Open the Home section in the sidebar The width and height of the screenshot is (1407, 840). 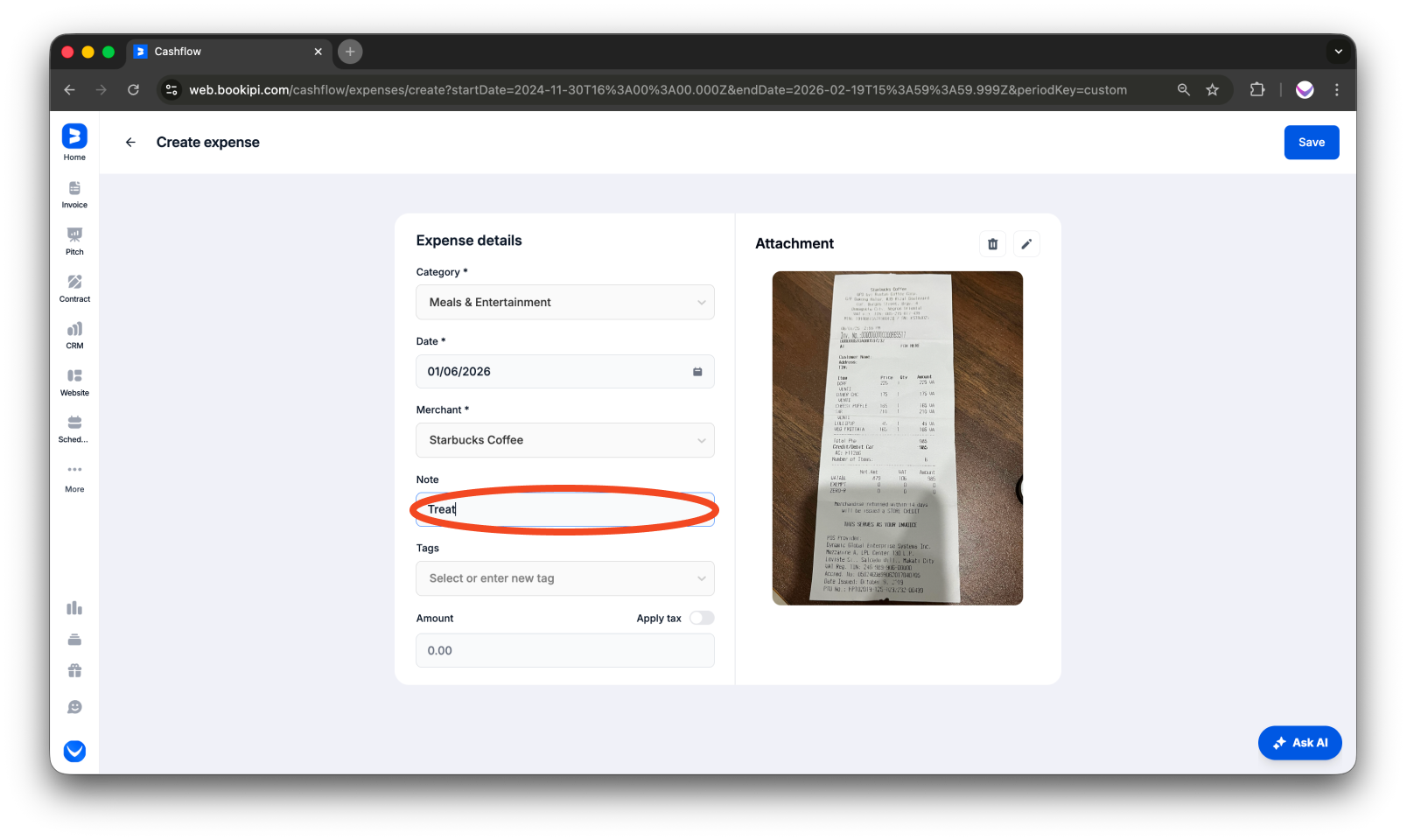(74, 143)
